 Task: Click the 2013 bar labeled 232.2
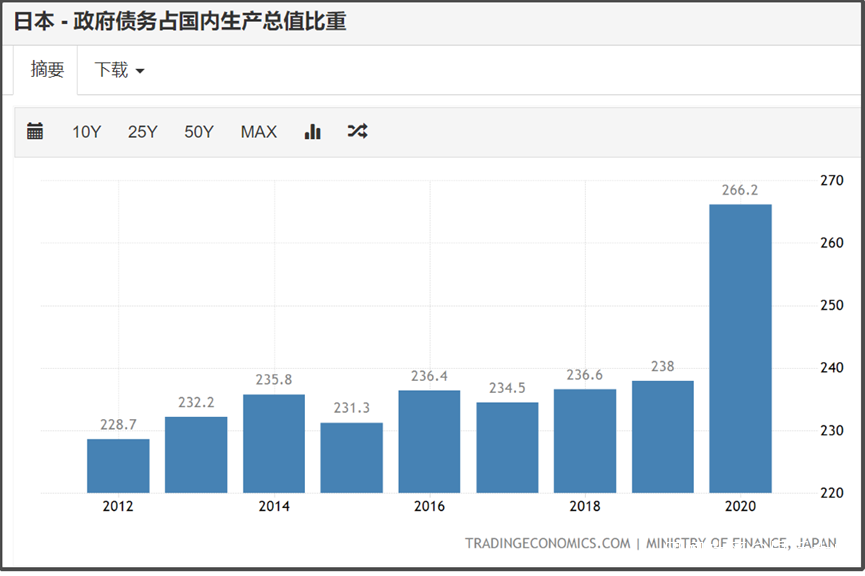coord(196,455)
